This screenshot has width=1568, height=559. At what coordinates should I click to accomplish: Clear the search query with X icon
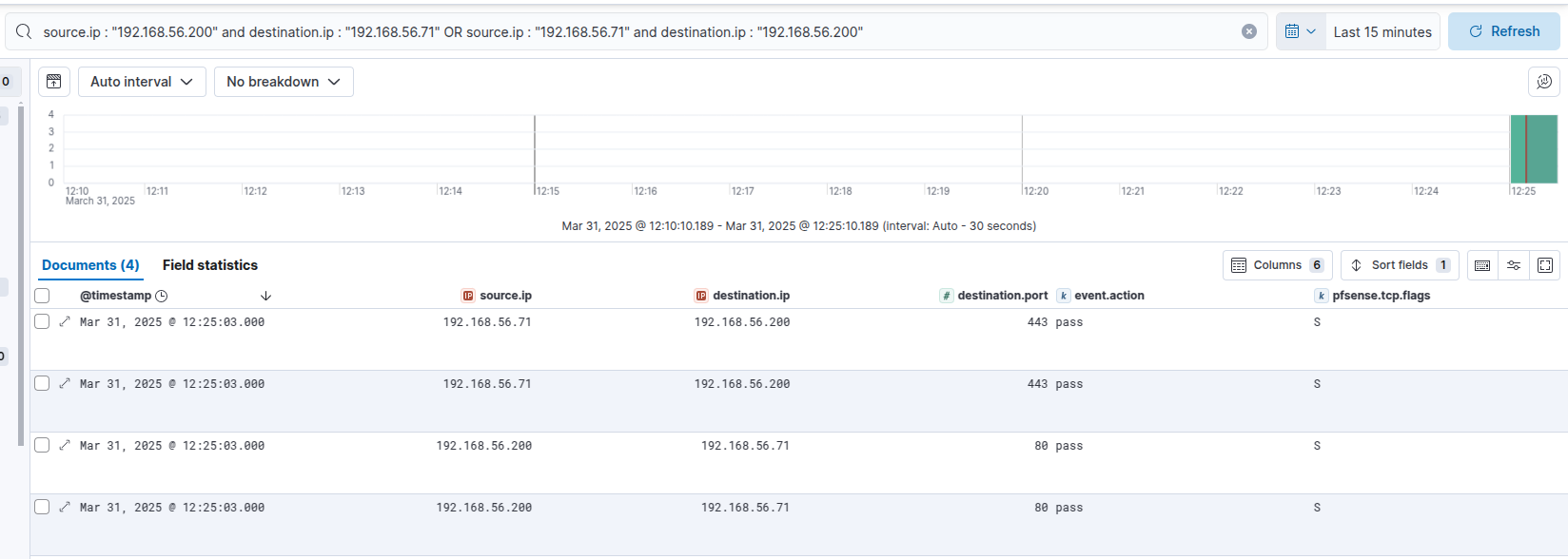coord(1249,31)
